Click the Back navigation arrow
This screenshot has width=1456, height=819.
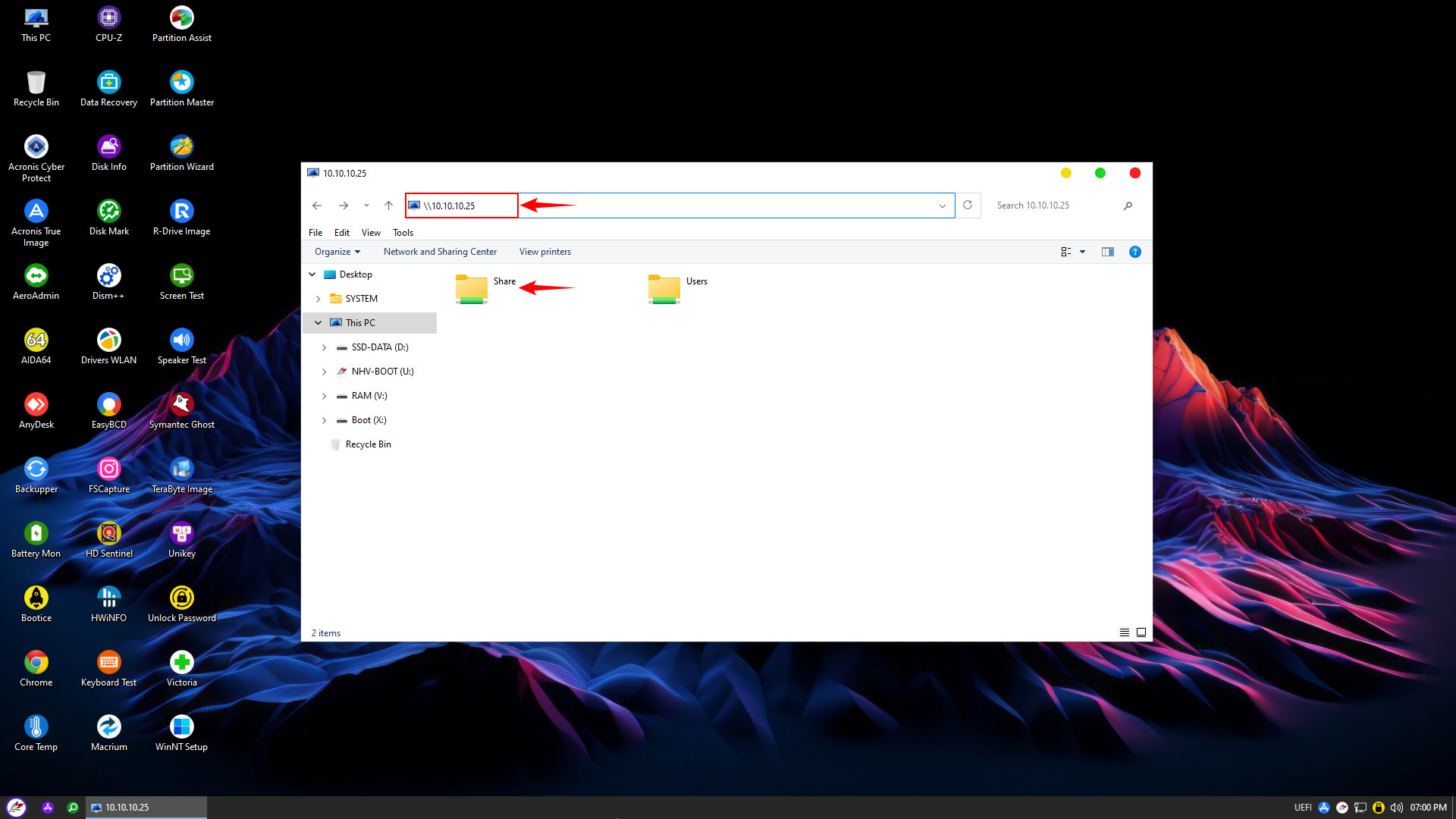(317, 206)
